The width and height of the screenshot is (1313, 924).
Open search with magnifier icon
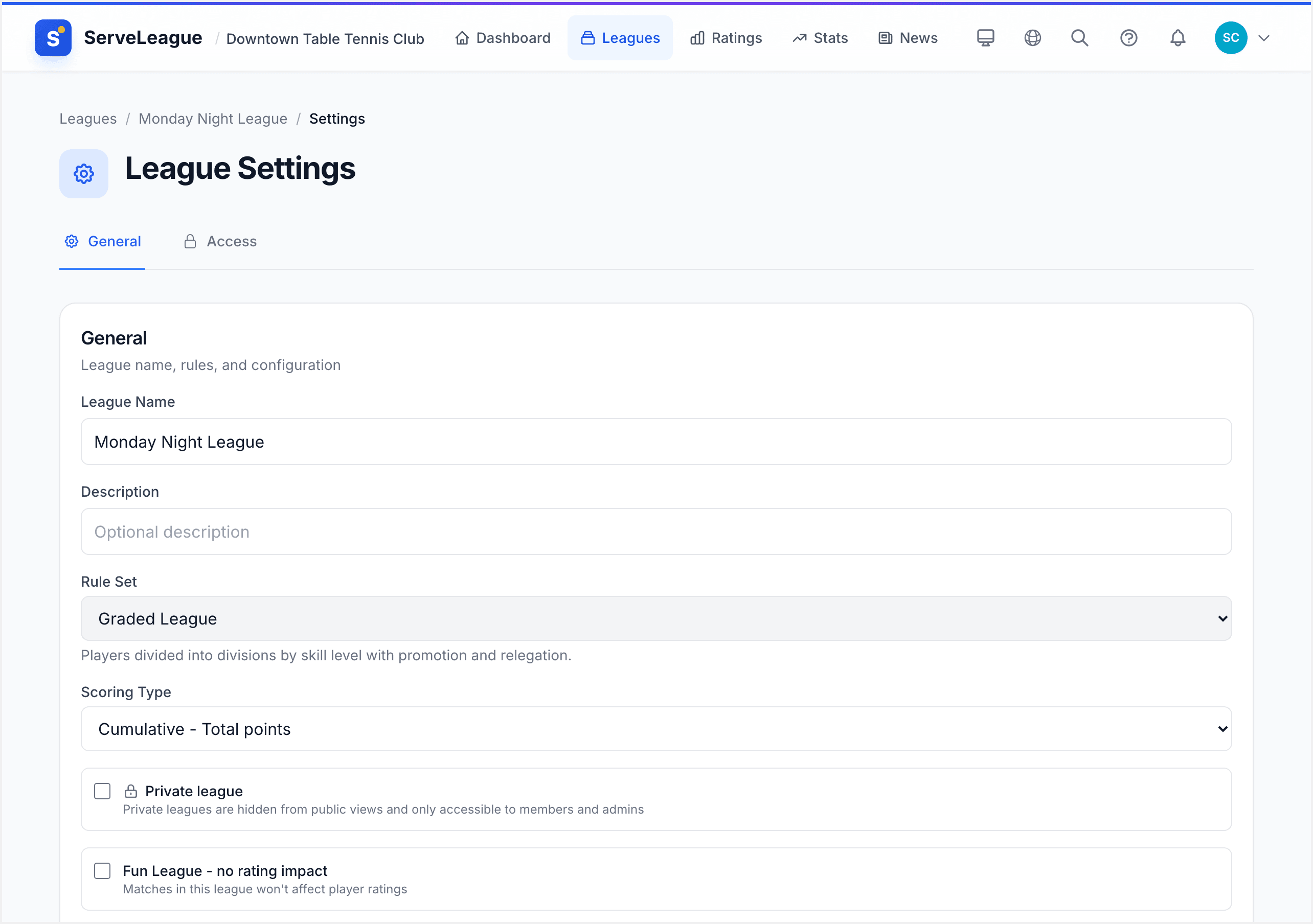[x=1080, y=38]
